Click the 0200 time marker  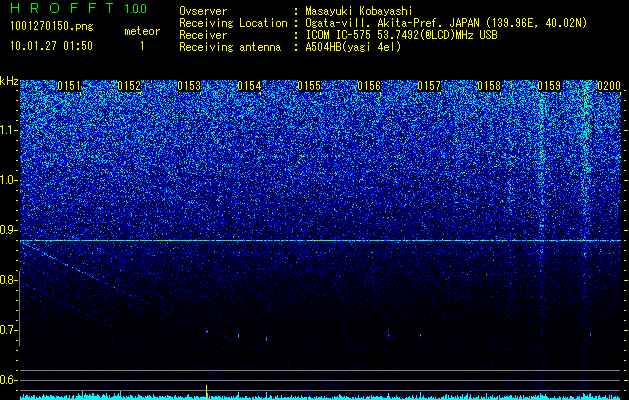pyautogui.click(x=609, y=86)
